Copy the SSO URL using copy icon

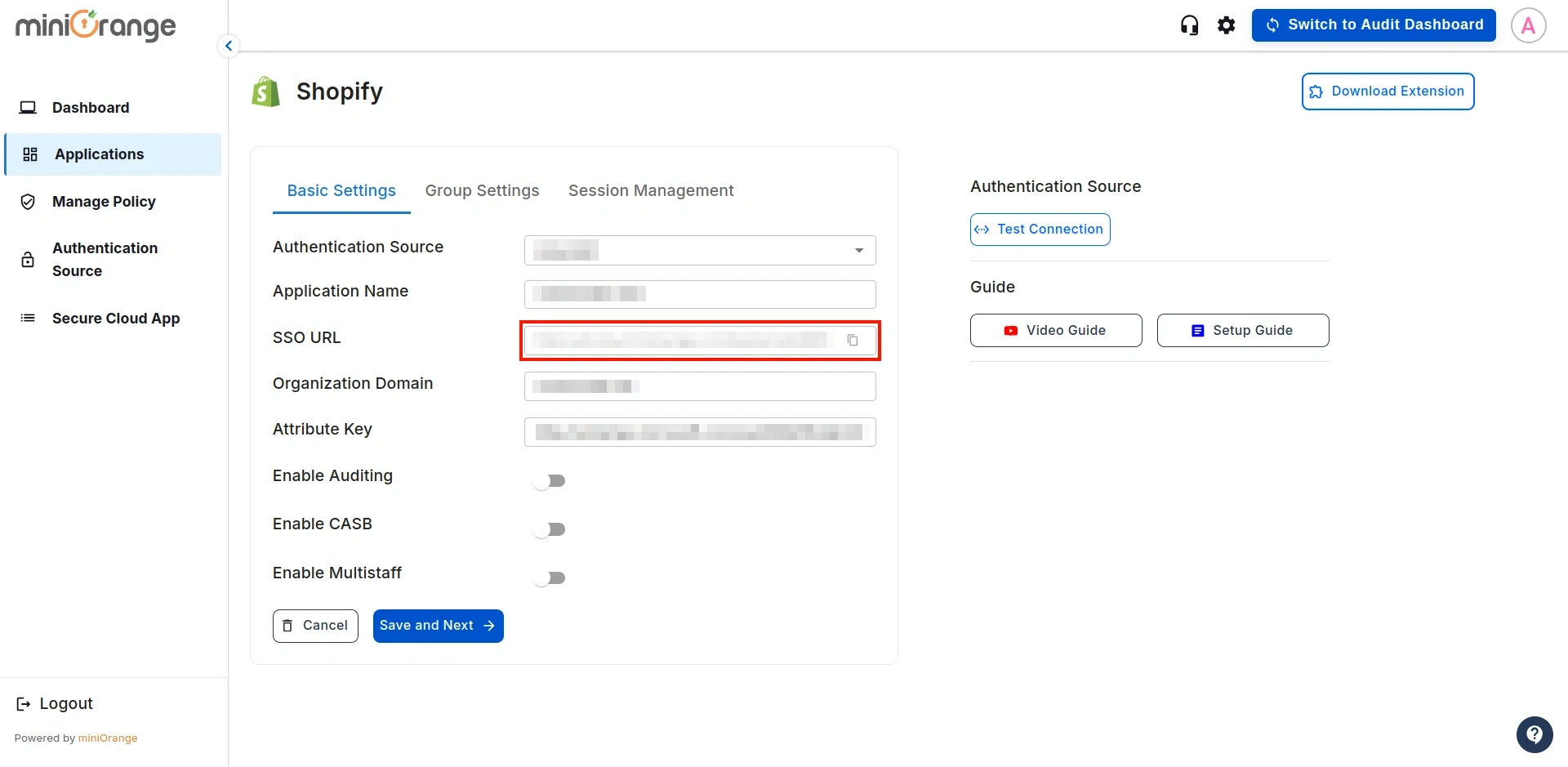tap(853, 340)
